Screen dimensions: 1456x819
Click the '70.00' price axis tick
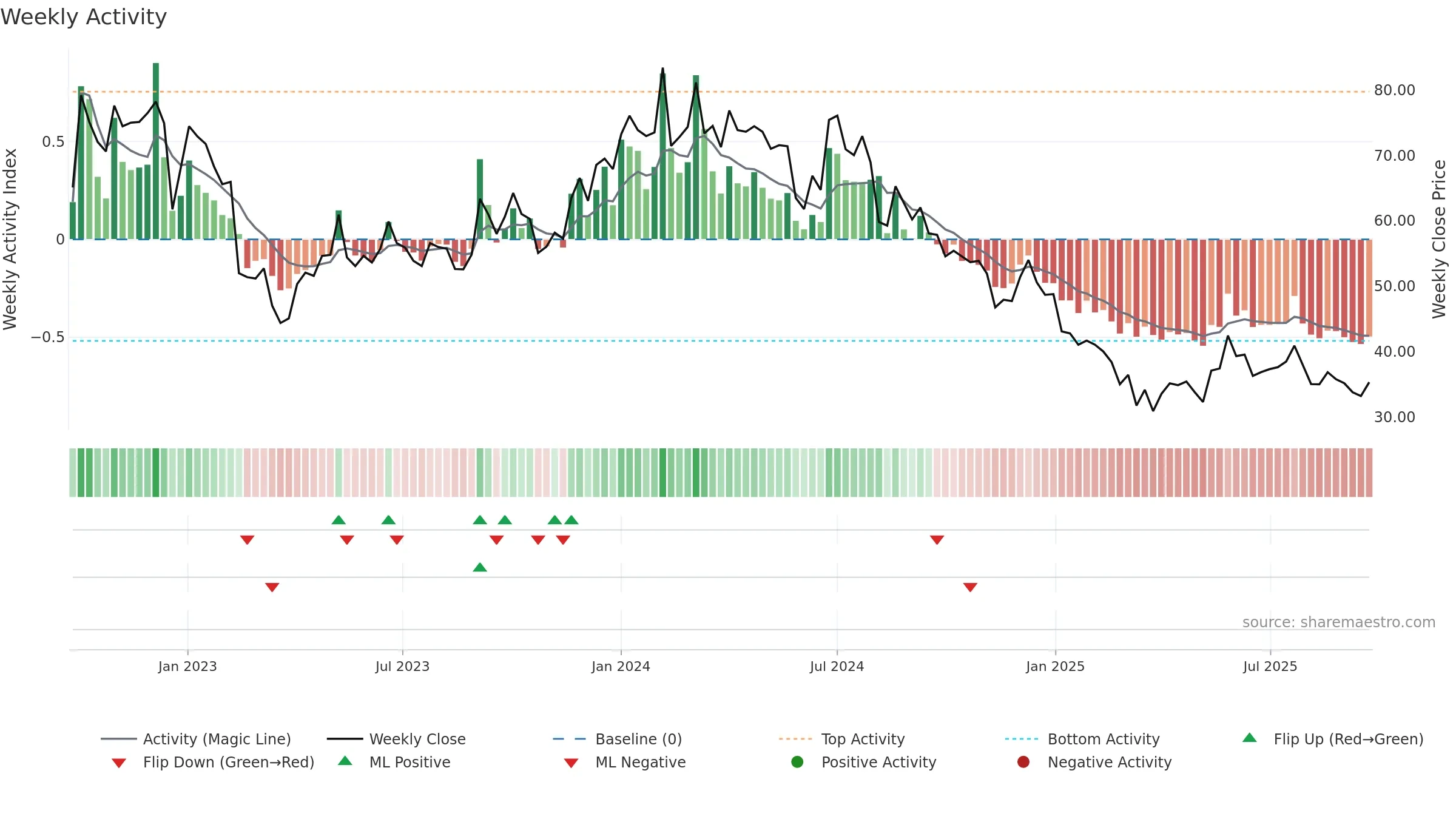click(1395, 156)
